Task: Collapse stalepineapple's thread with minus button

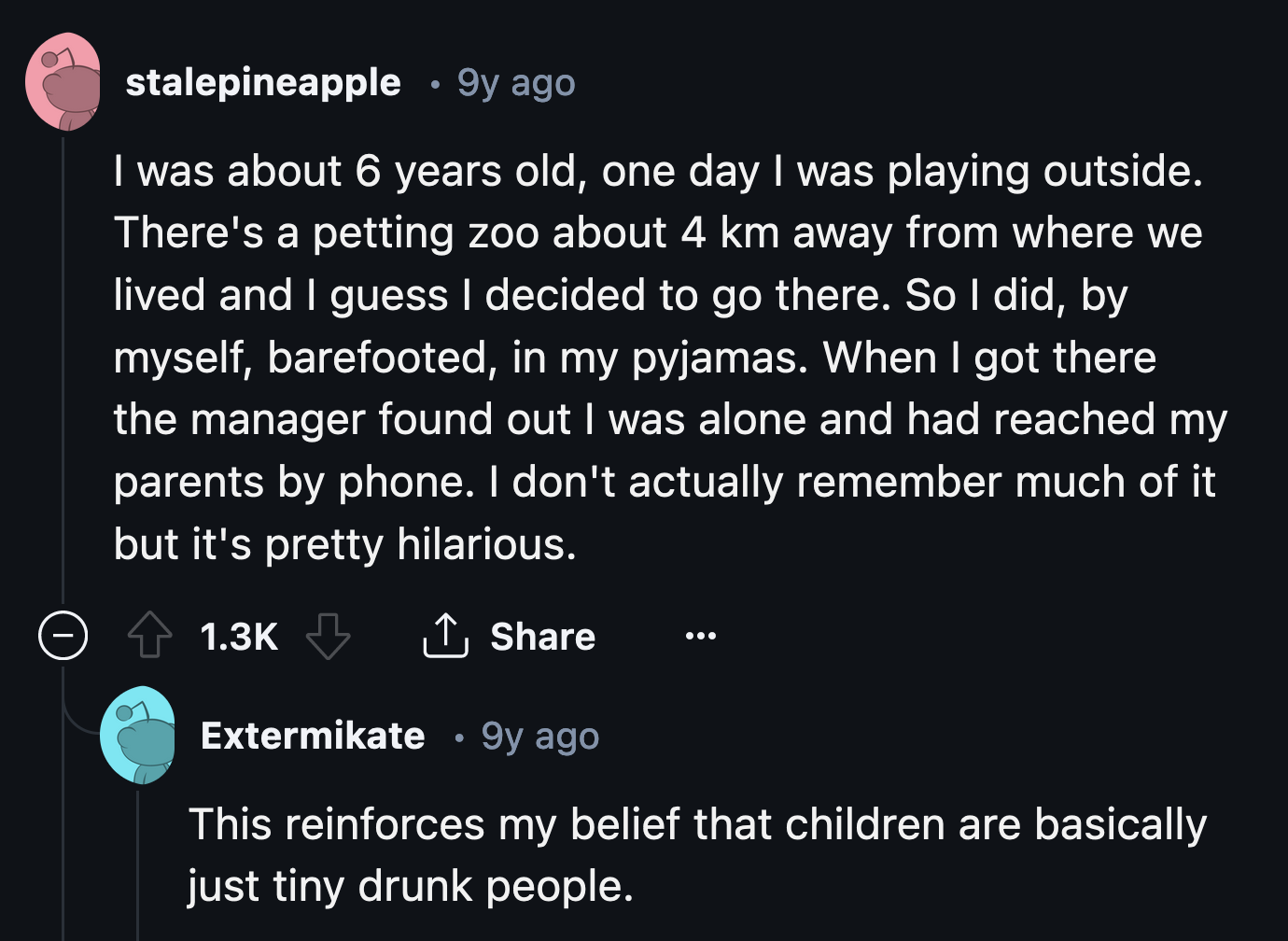Action: tap(63, 636)
